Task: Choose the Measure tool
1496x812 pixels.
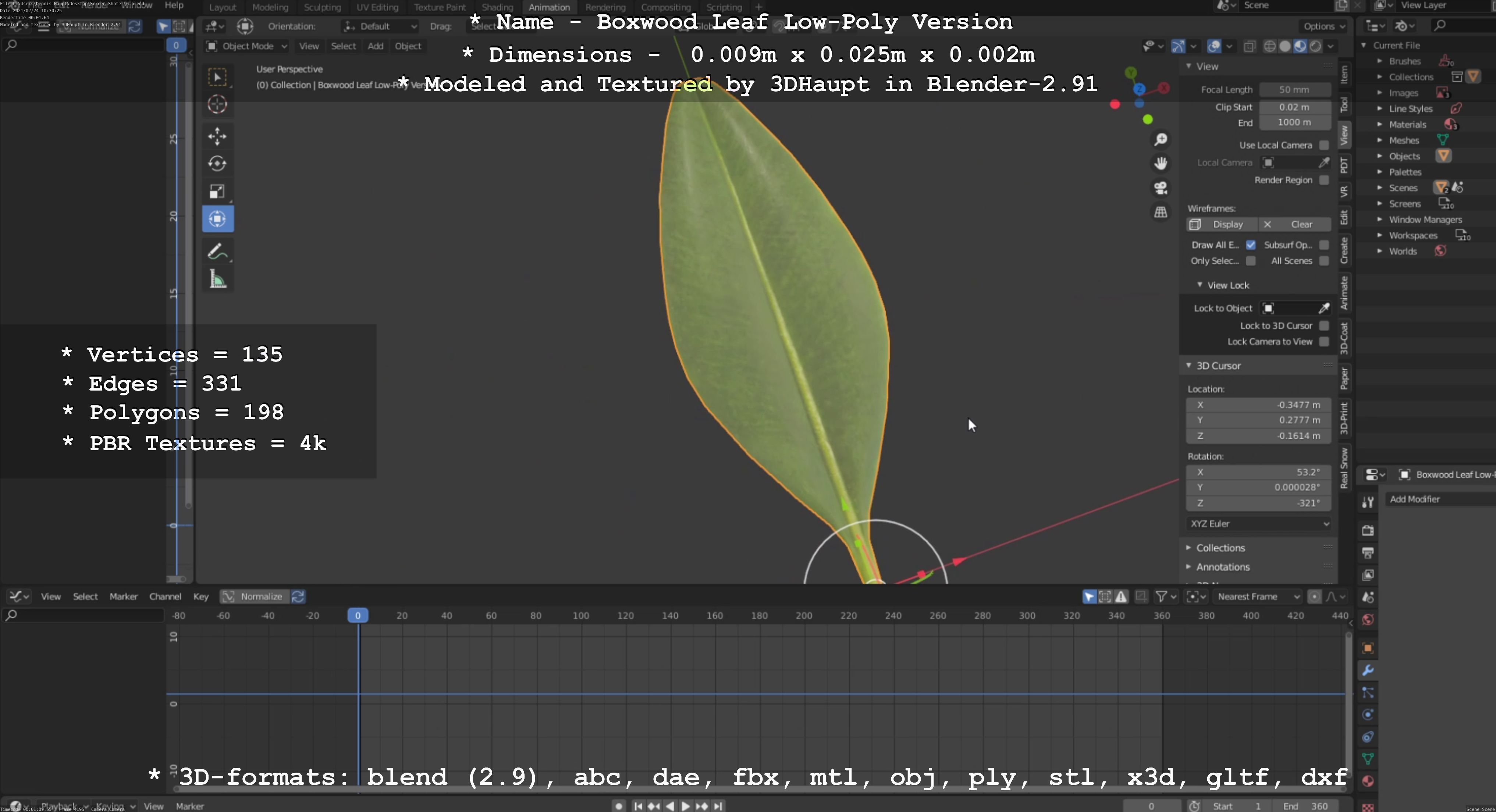Action: tap(218, 280)
